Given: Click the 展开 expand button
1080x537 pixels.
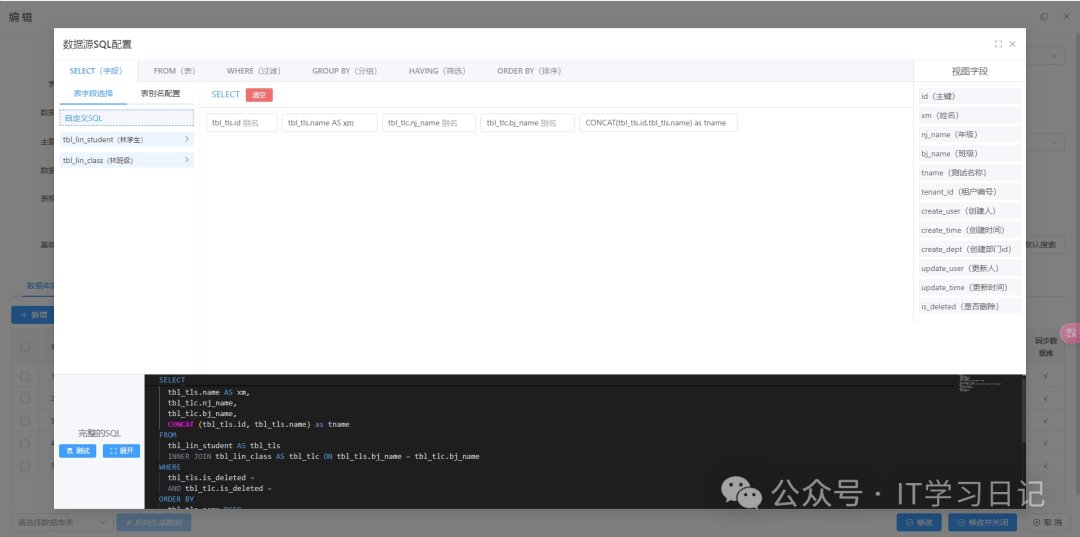Looking at the screenshot, I should coord(121,451).
